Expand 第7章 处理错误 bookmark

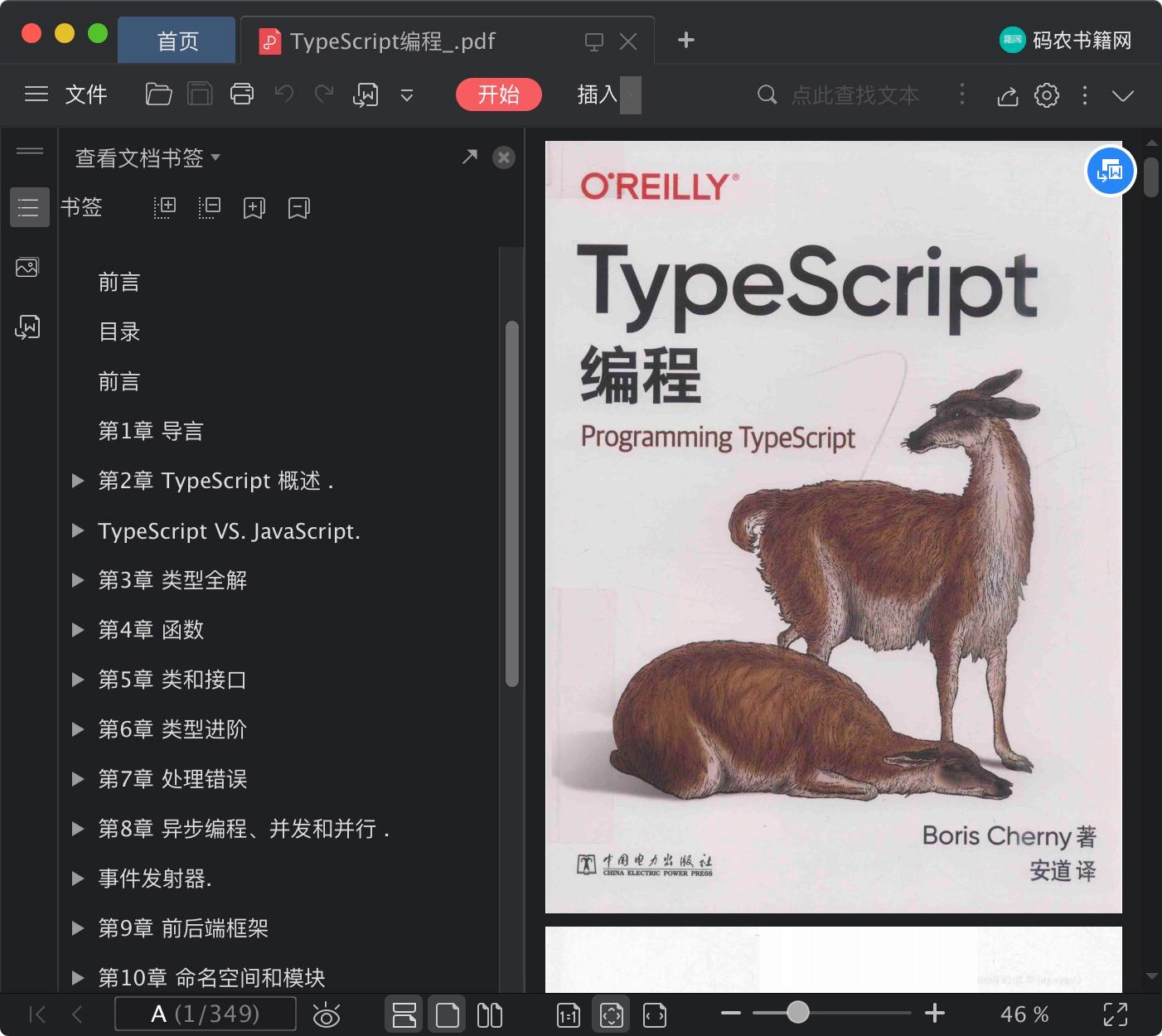(78, 779)
